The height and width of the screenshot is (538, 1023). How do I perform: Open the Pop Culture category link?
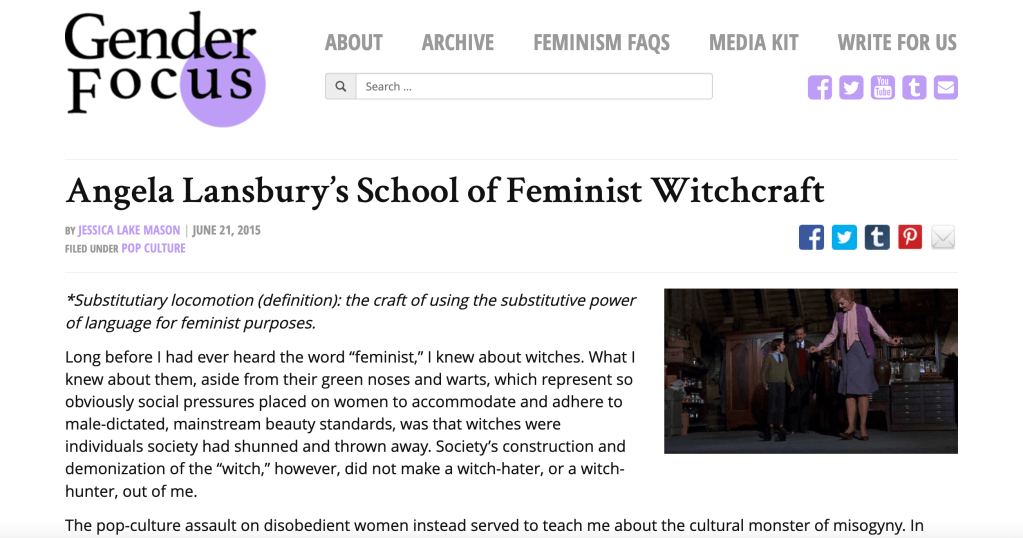point(153,248)
